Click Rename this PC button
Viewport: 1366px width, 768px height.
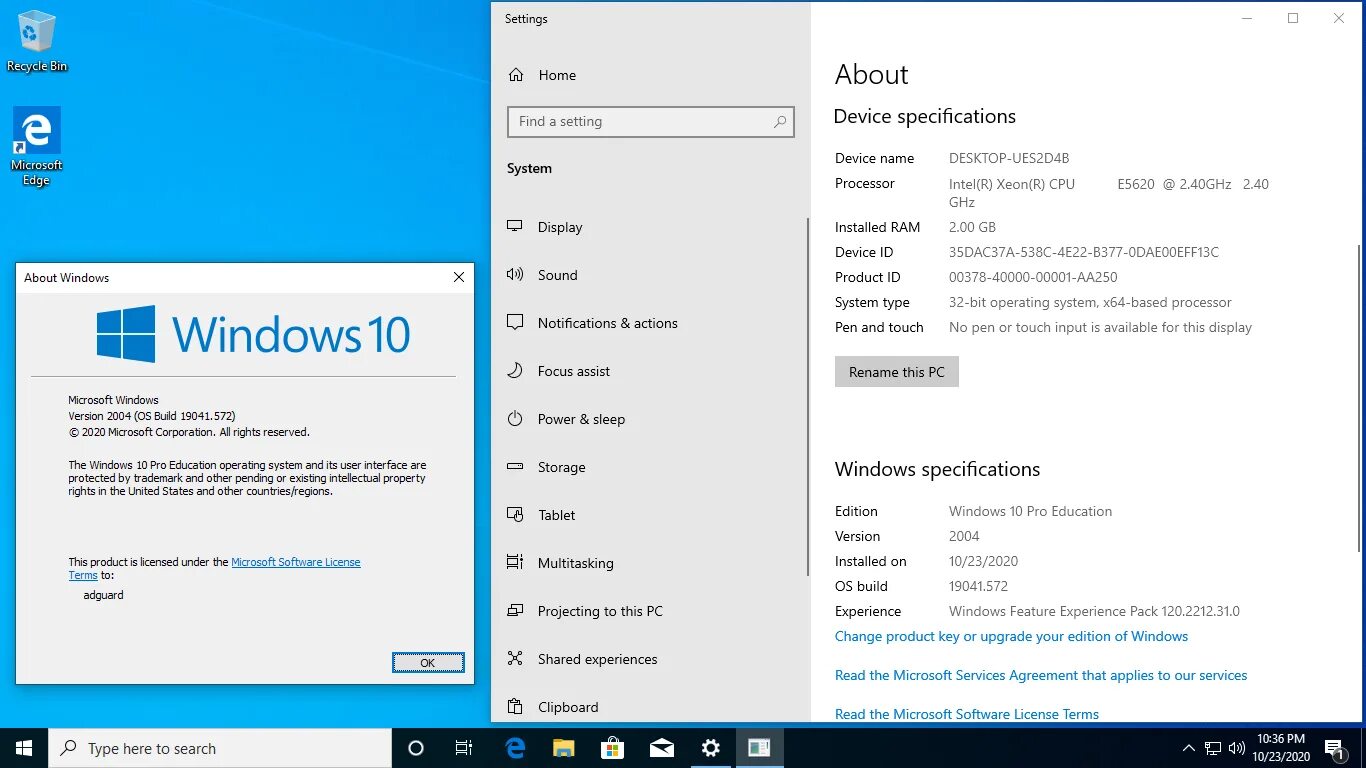click(897, 372)
